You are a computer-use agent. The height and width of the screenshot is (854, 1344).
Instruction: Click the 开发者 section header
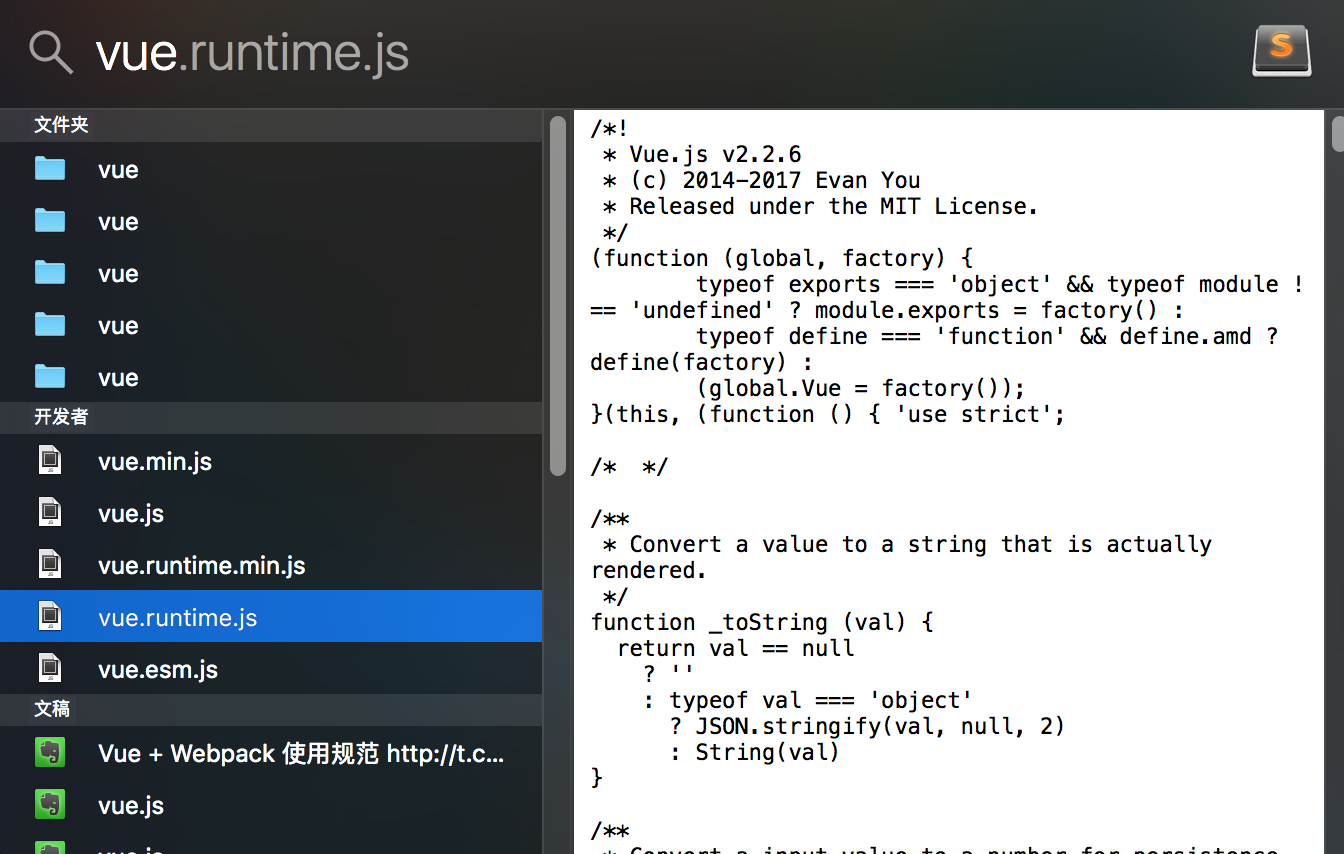(271, 417)
